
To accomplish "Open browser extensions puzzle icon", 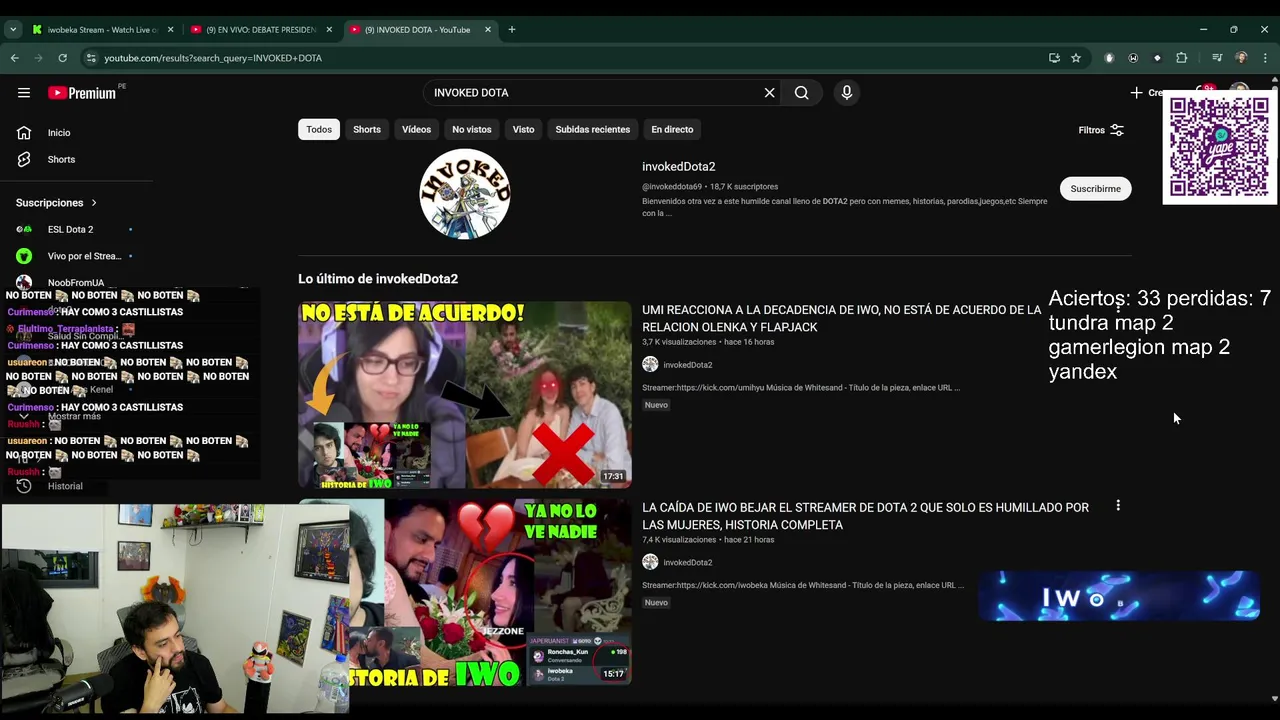I will coord(1181,58).
